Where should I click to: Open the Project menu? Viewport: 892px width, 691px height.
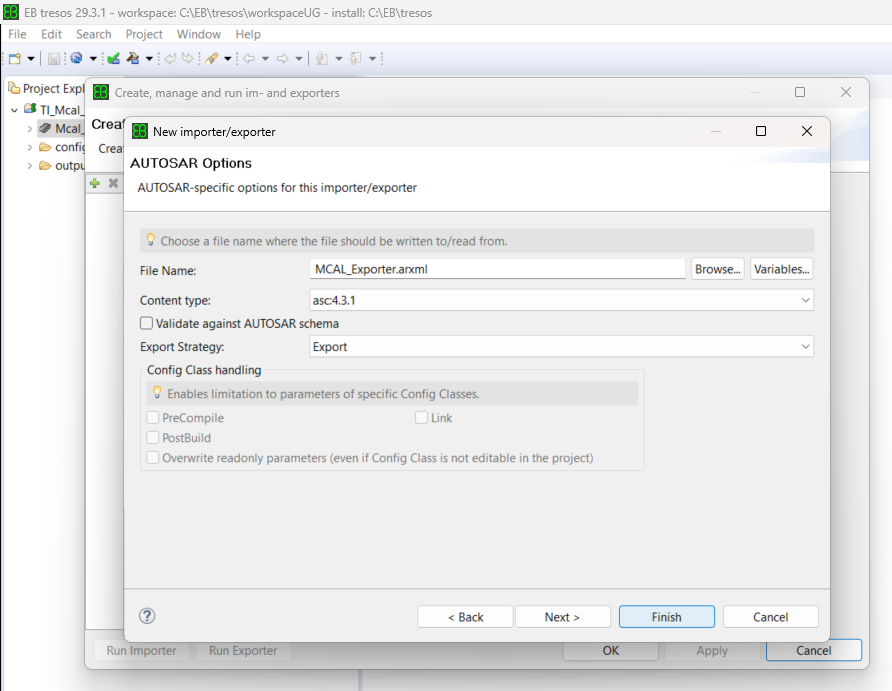144,34
